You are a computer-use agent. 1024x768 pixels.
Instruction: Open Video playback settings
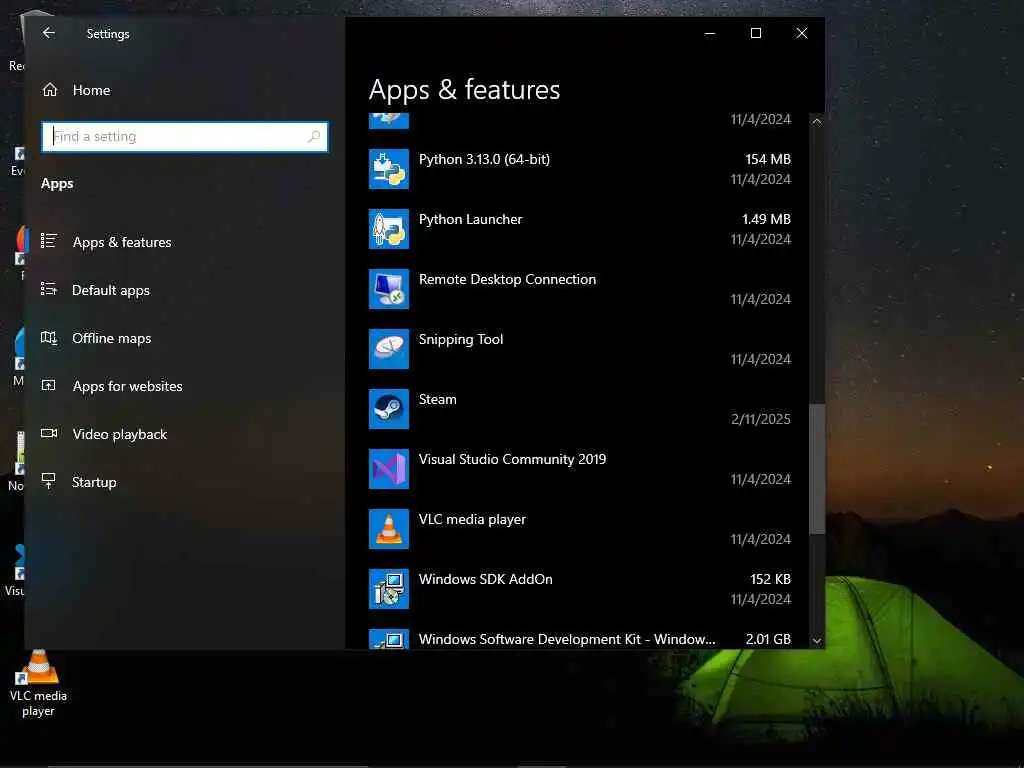point(120,434)
